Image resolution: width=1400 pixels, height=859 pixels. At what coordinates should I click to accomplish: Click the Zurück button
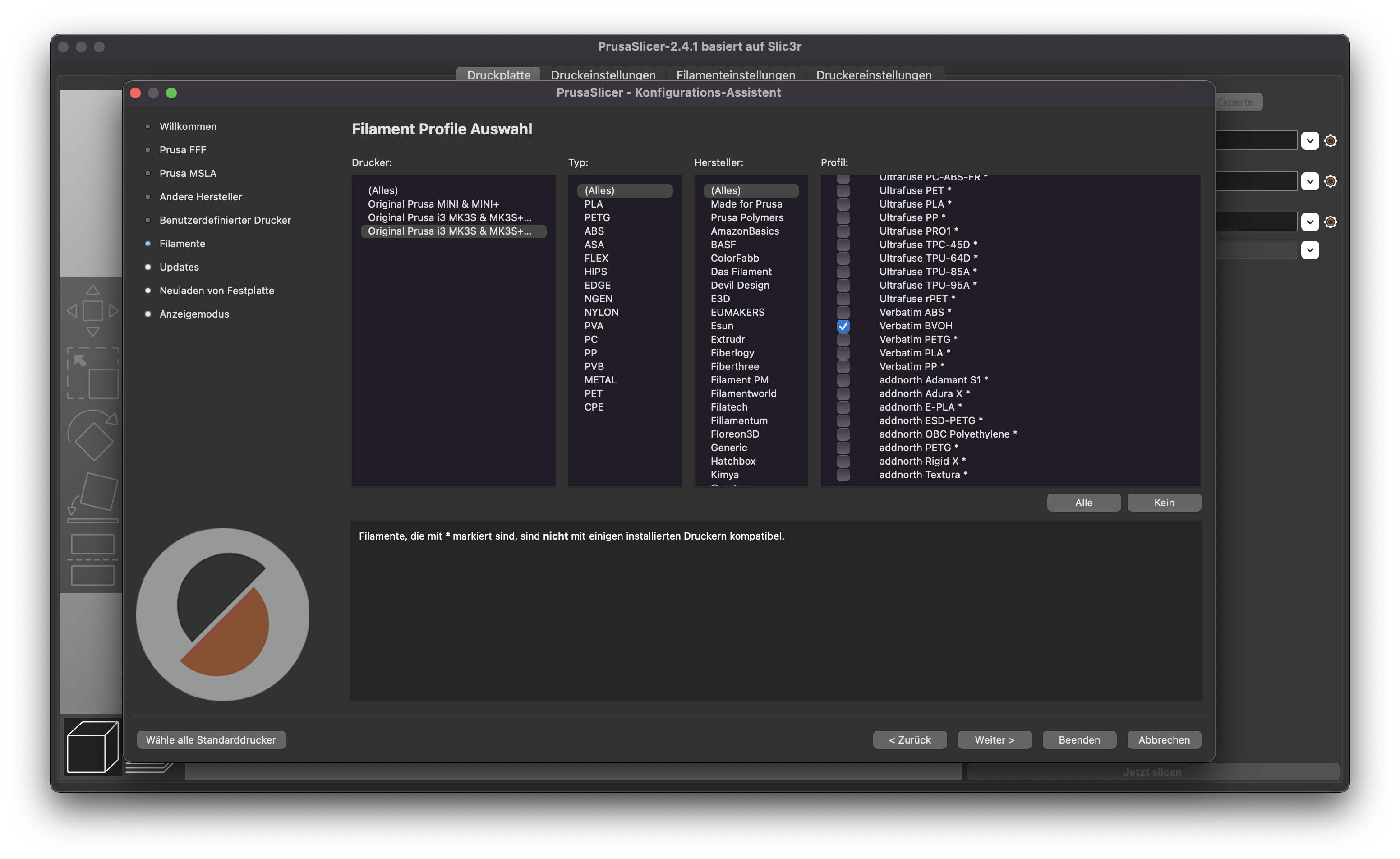[910, 739]
